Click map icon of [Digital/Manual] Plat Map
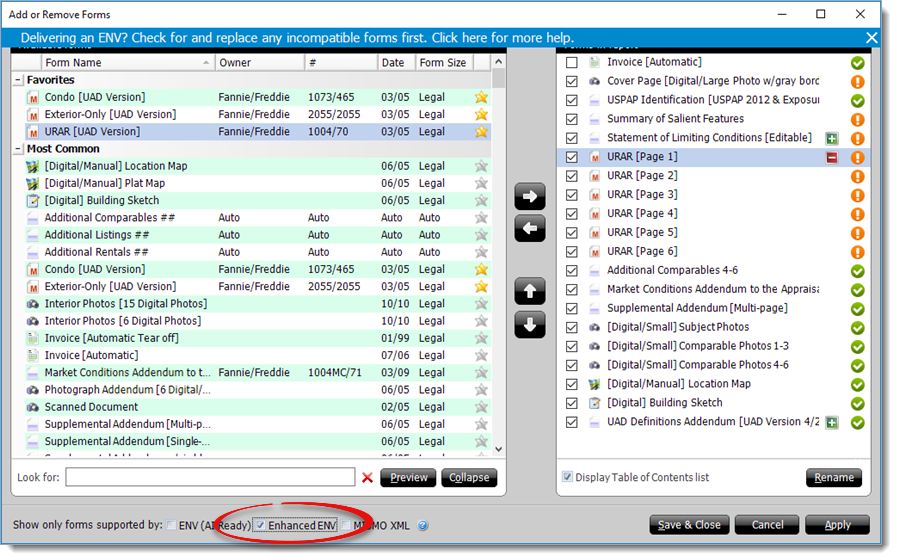 pos(33,184)
